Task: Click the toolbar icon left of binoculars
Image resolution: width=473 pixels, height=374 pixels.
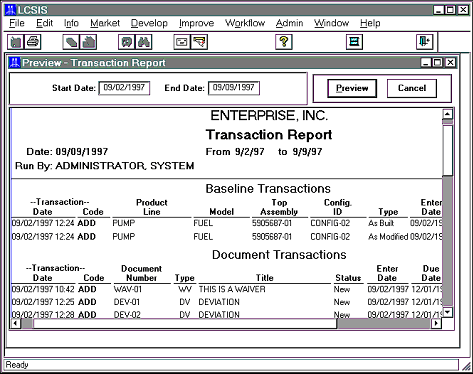Action: click(127, 42)
